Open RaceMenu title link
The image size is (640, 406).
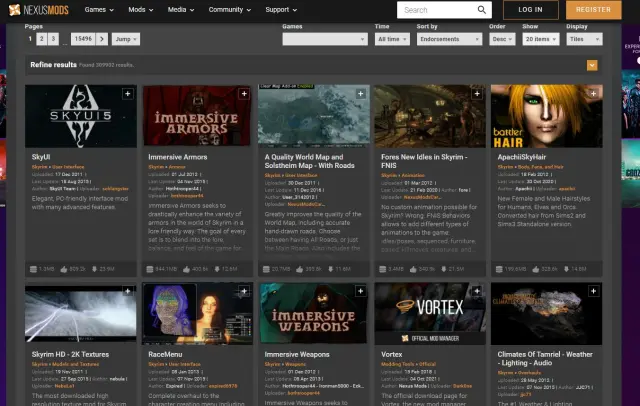click(165, 355)
